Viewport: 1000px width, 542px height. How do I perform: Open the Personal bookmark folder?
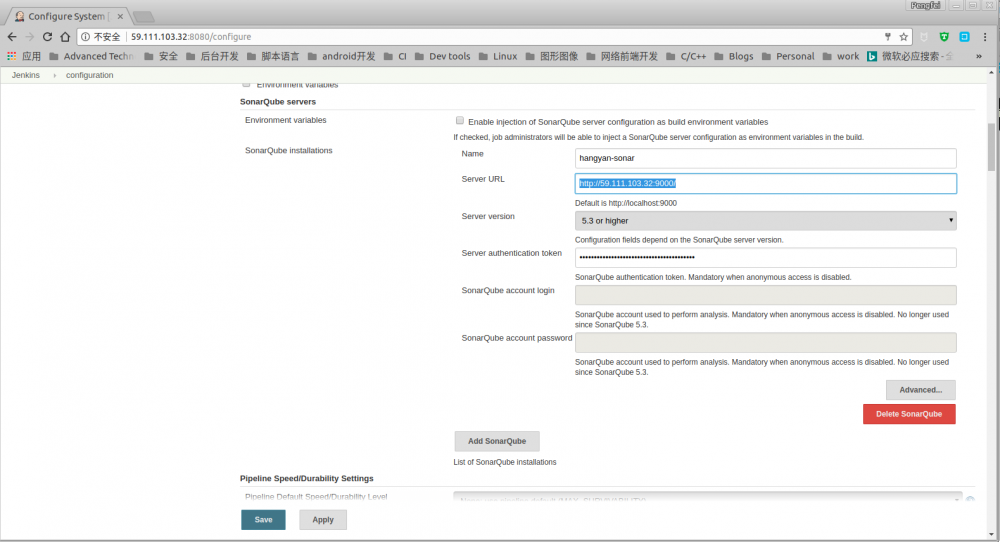[x=788, y=56]
